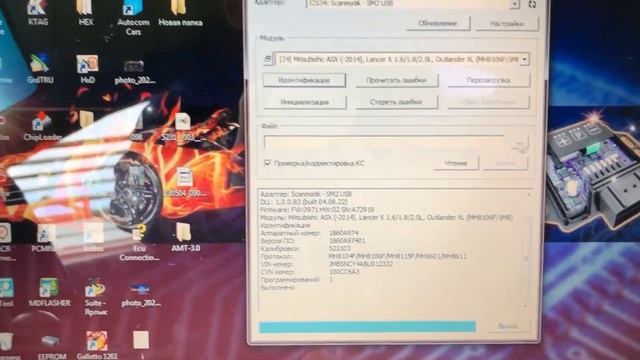Image resolution: width=640 pixels, height=360 pixels.
Task: Select the file ending 0504_050 on desktop
Action: click(184, 182)
